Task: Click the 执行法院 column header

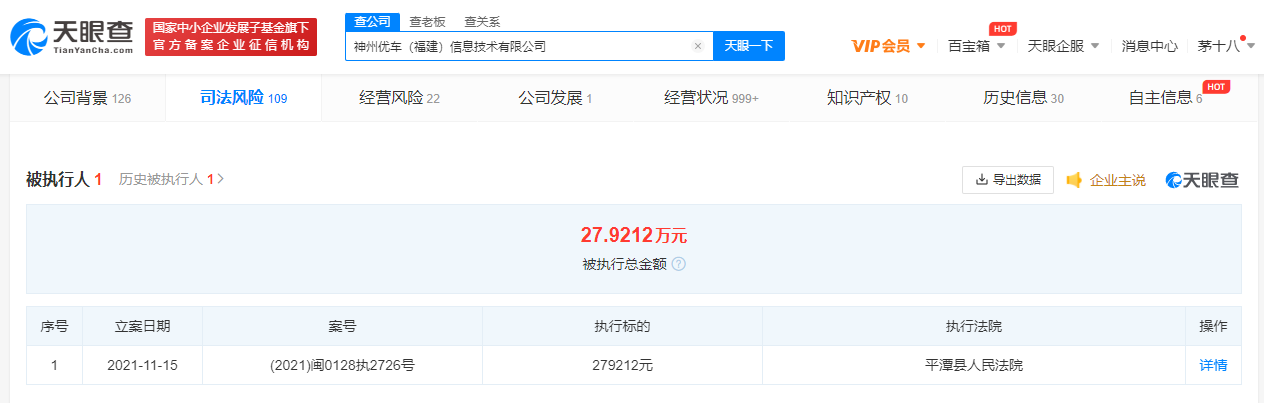Action: point(974,326)
